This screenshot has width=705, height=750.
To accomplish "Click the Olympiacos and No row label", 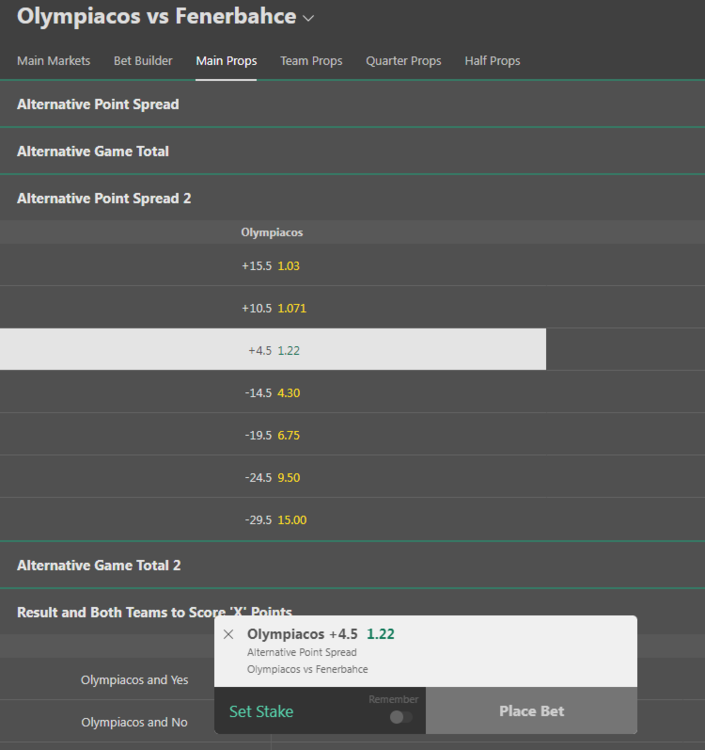I will click(x=134, y=722).
